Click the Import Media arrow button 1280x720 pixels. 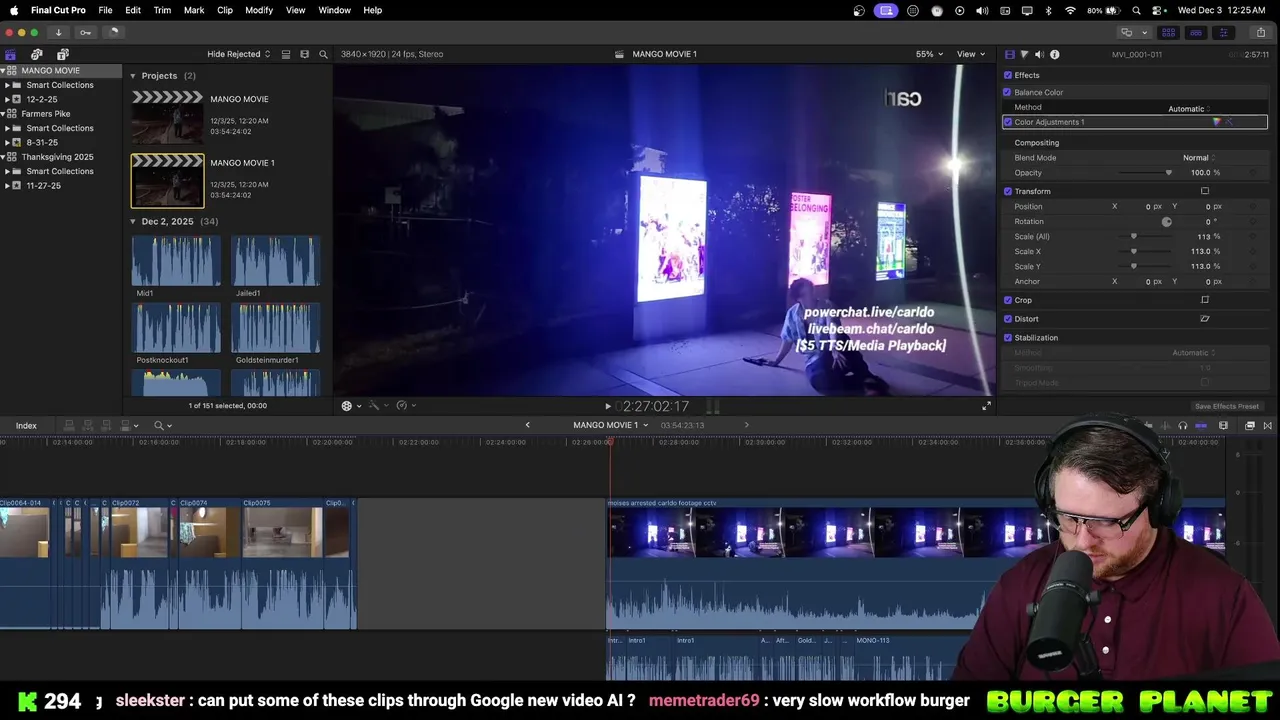pos(58,32)
